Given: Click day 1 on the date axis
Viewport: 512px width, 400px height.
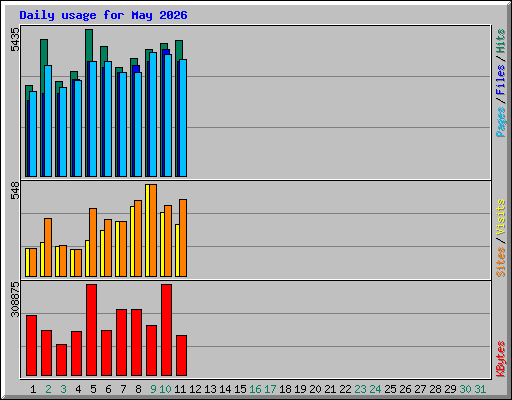Looking at the screenshot, I should tap(33, 389).
